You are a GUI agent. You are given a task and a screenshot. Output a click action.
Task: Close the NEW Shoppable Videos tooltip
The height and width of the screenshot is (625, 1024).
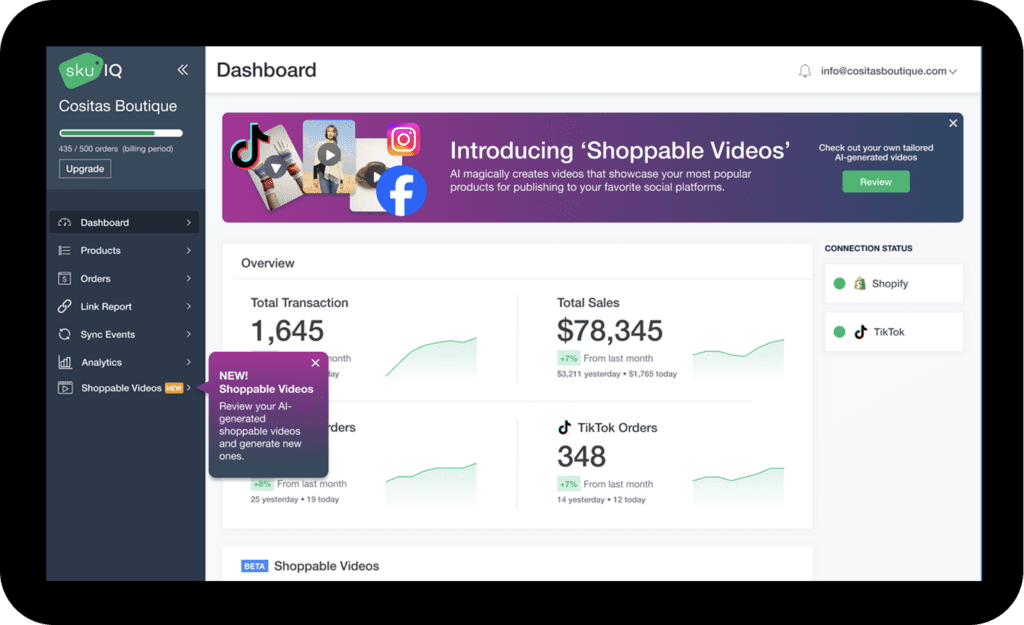click(315, 363)
